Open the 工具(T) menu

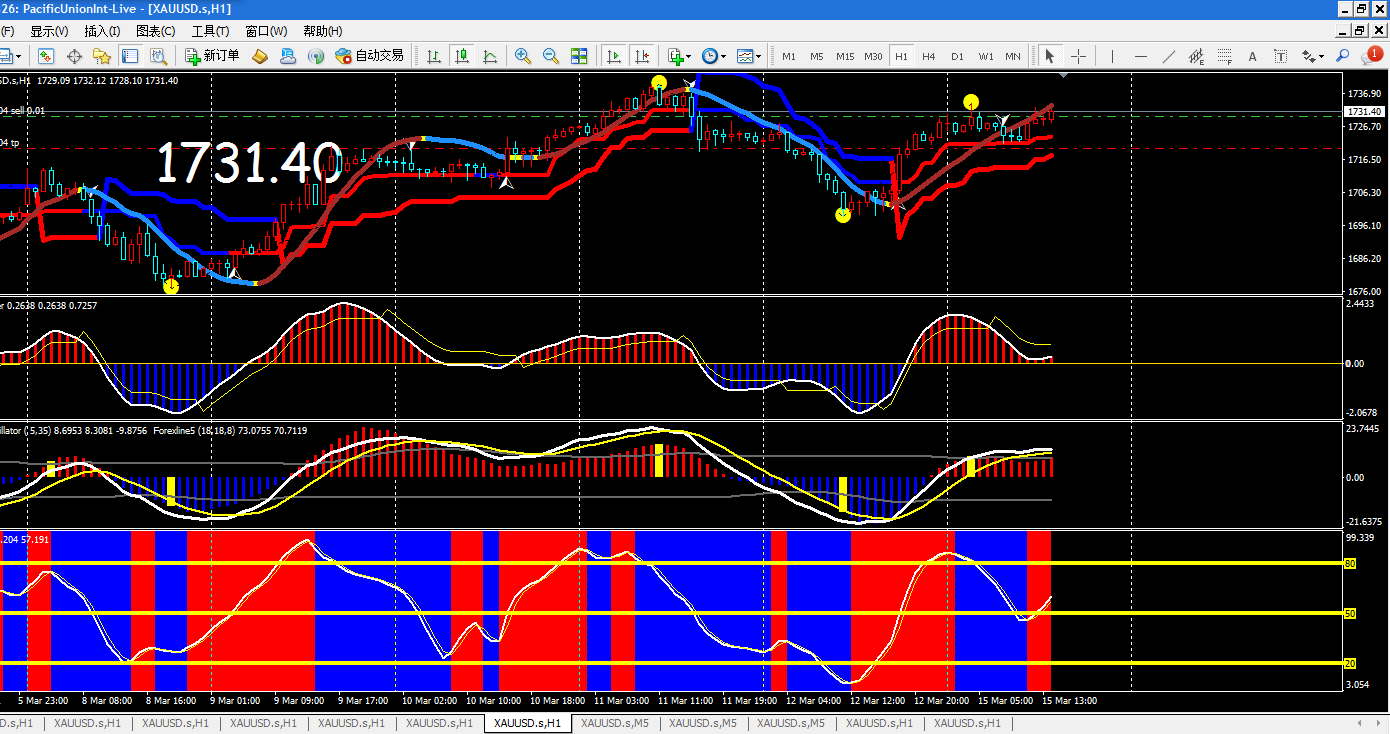210,31
